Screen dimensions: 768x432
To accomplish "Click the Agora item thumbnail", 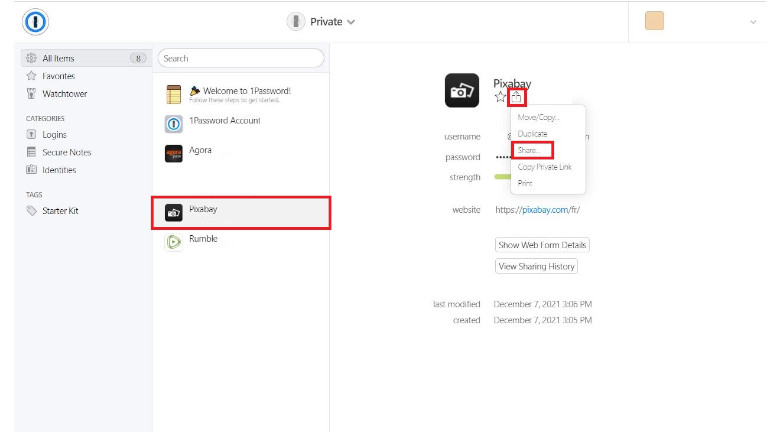I will pyautogui.click(x=173, y=154).
